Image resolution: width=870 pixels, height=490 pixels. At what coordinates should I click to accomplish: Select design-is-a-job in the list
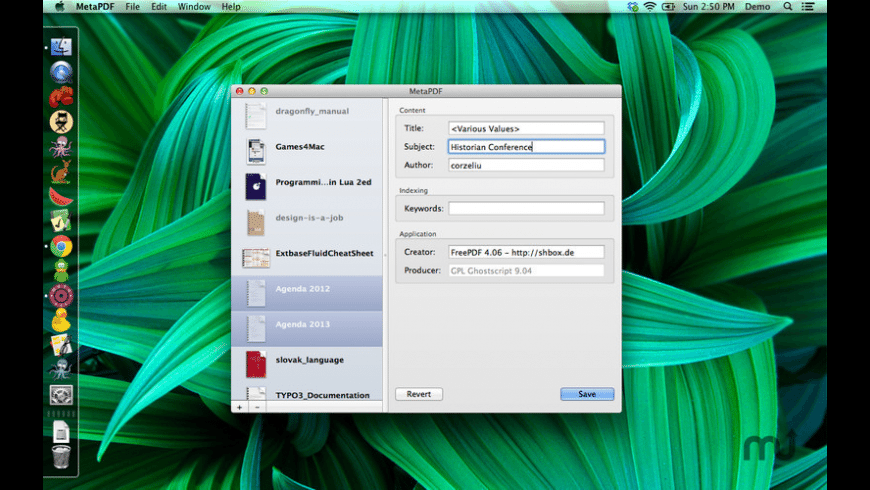pos(307,222)
